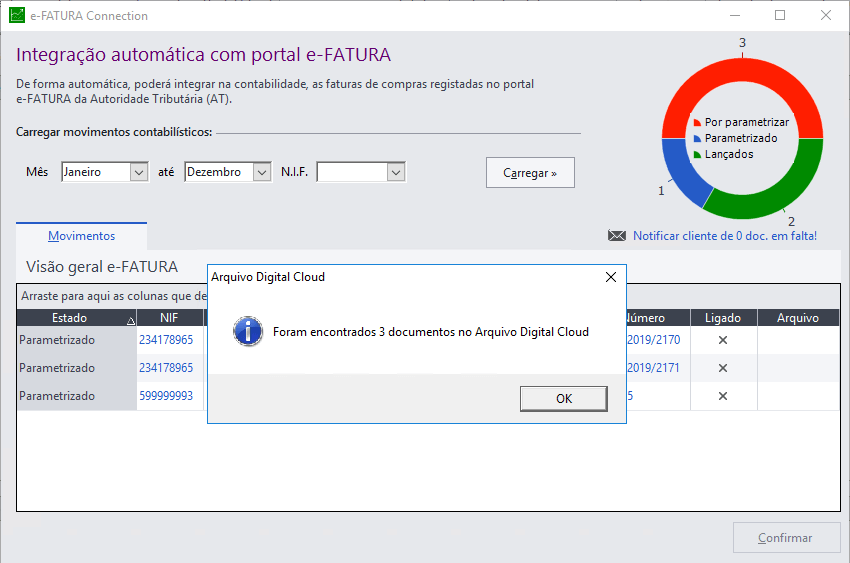850x563 pixels.
Task: Expand the N.I.F. combo box
Action: (396, 173)
